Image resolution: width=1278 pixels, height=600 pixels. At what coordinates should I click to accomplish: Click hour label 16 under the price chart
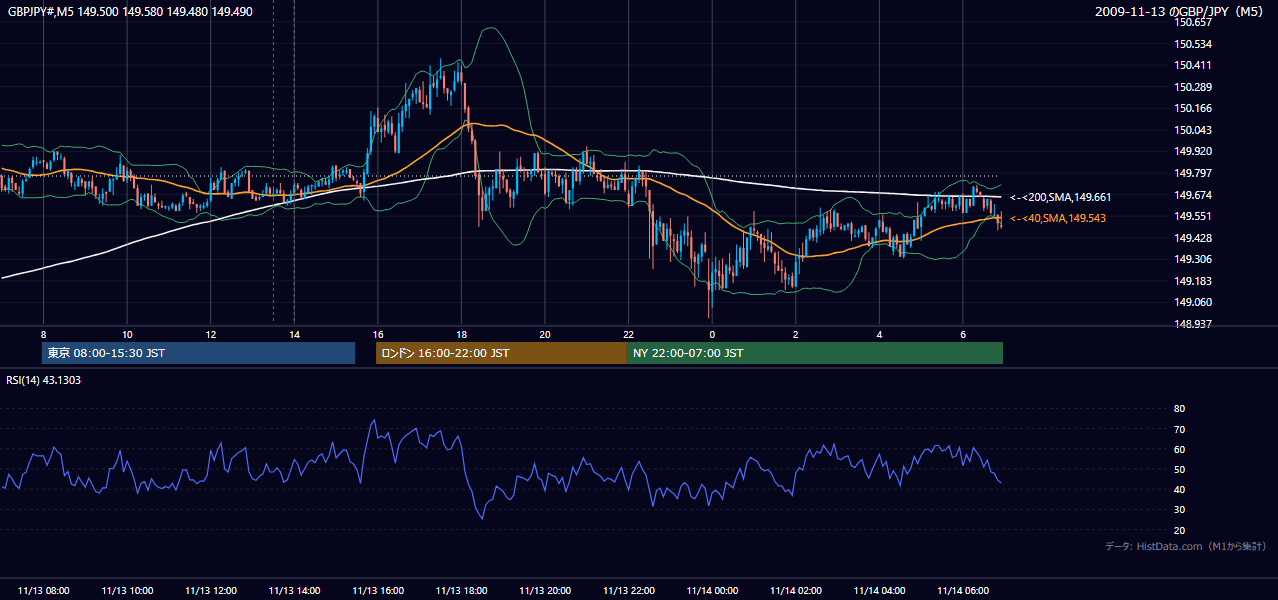point(378,334)
